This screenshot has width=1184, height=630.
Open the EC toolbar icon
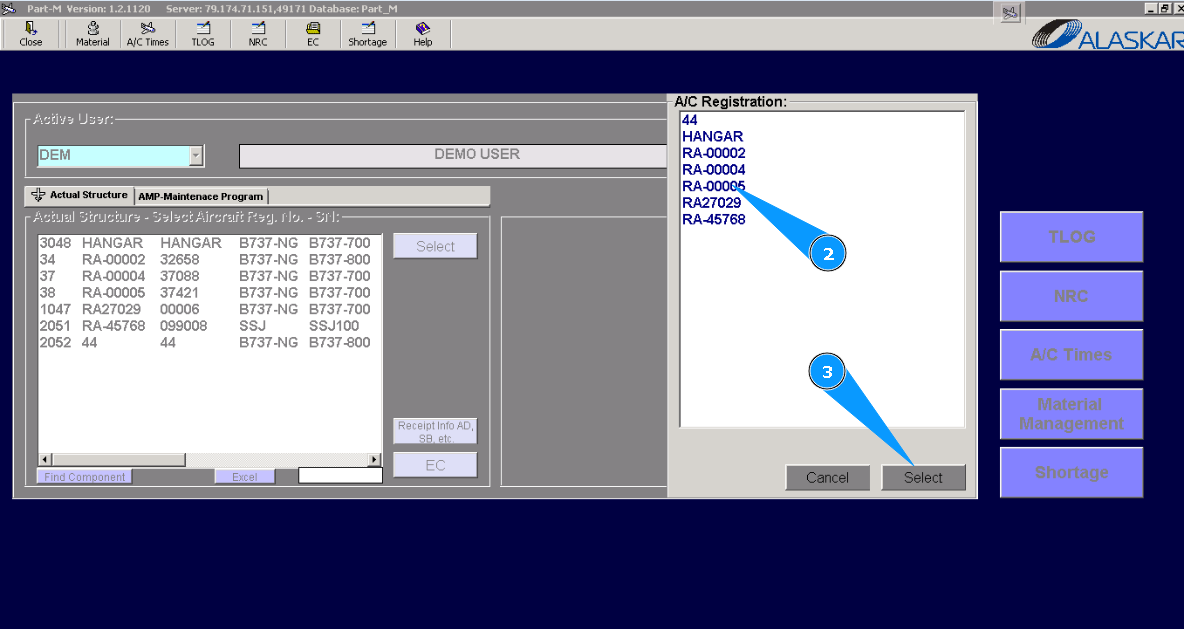pyautogui.click(x=313, y=34)
